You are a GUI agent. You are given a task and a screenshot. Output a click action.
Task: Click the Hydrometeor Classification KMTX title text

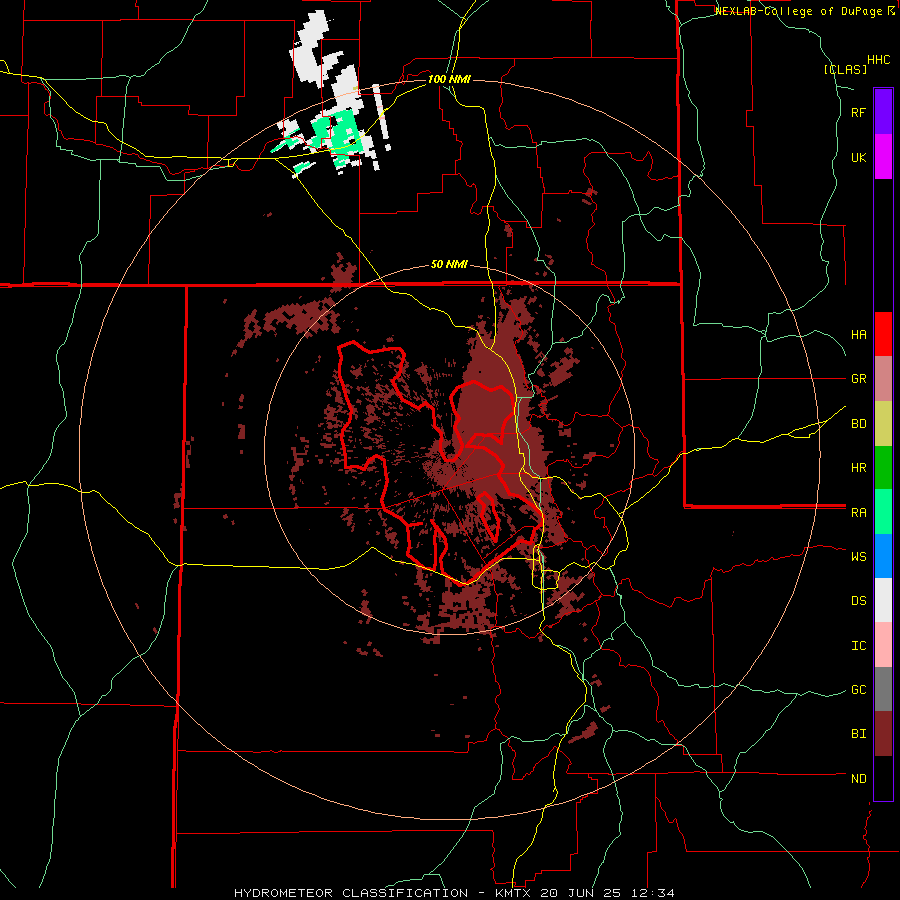(454, 893)
